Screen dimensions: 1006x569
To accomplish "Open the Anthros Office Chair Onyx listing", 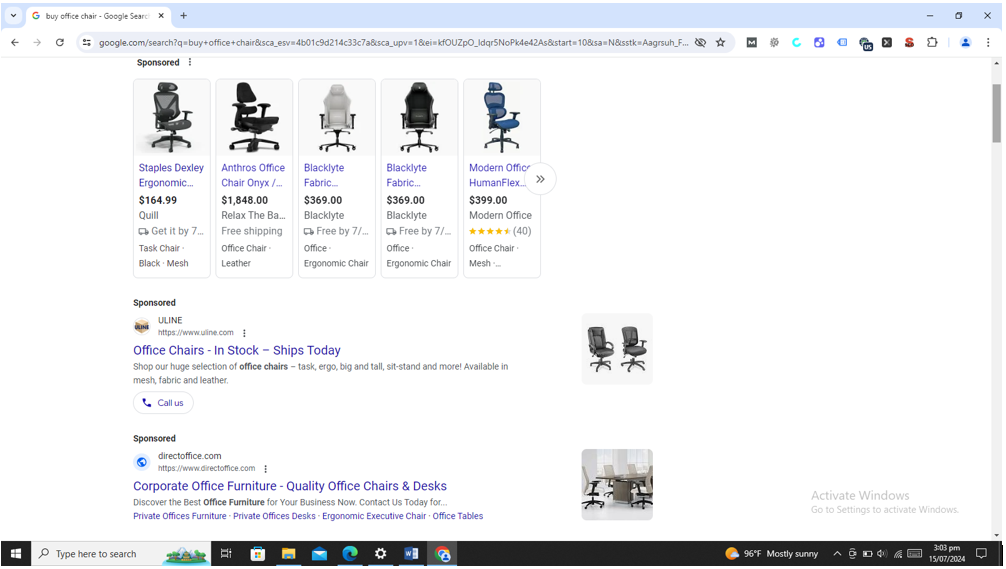I will point(253,175).
